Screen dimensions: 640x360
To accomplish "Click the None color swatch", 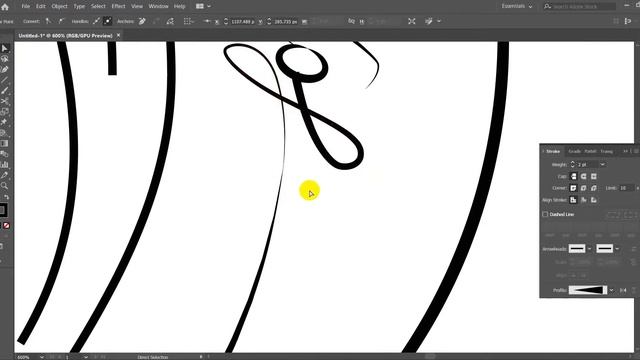I will pos(7,226).
